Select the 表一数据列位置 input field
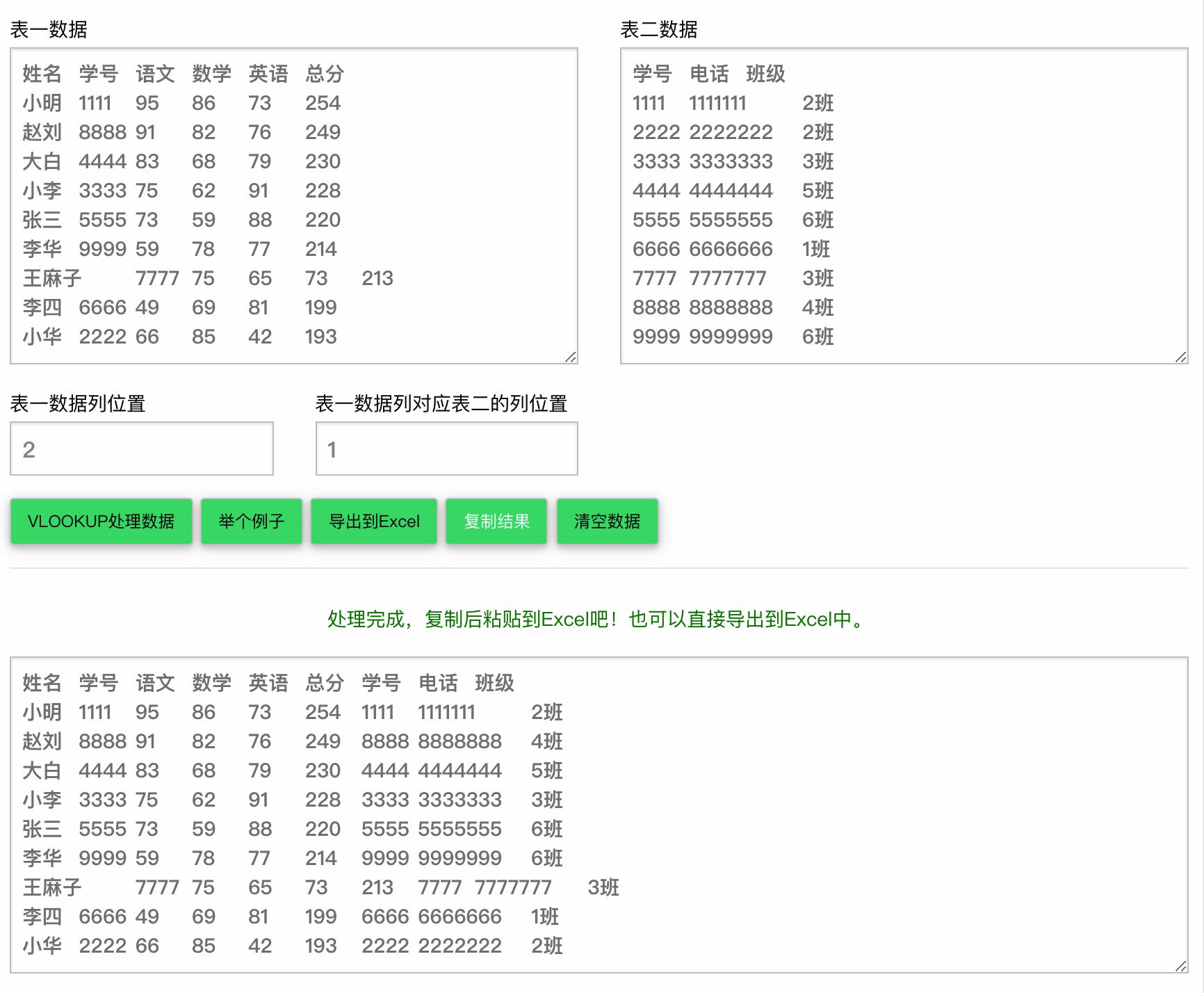 [142, 449]
